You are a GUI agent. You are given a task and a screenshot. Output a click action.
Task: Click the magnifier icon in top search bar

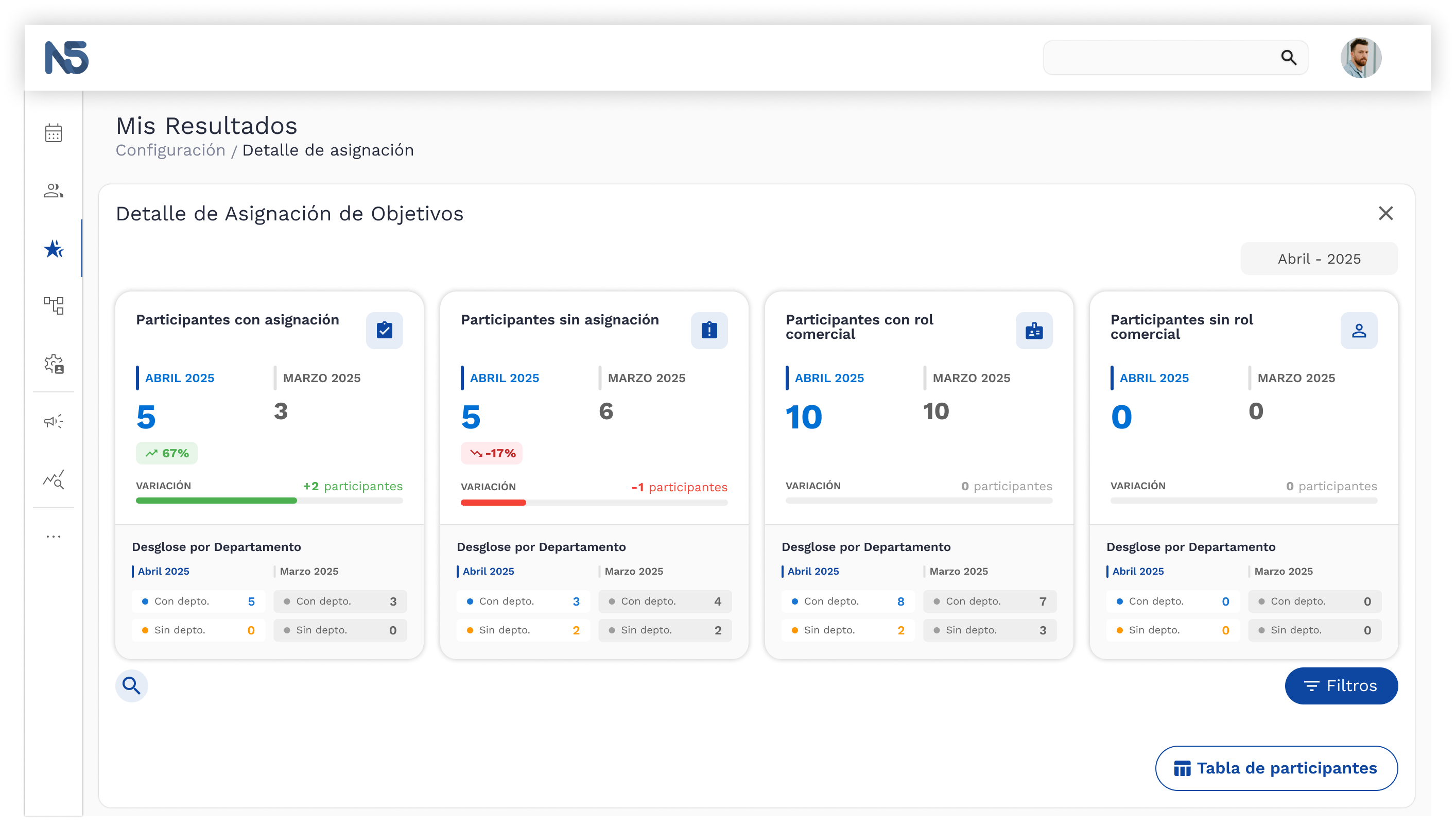(x=1288, y=57)
